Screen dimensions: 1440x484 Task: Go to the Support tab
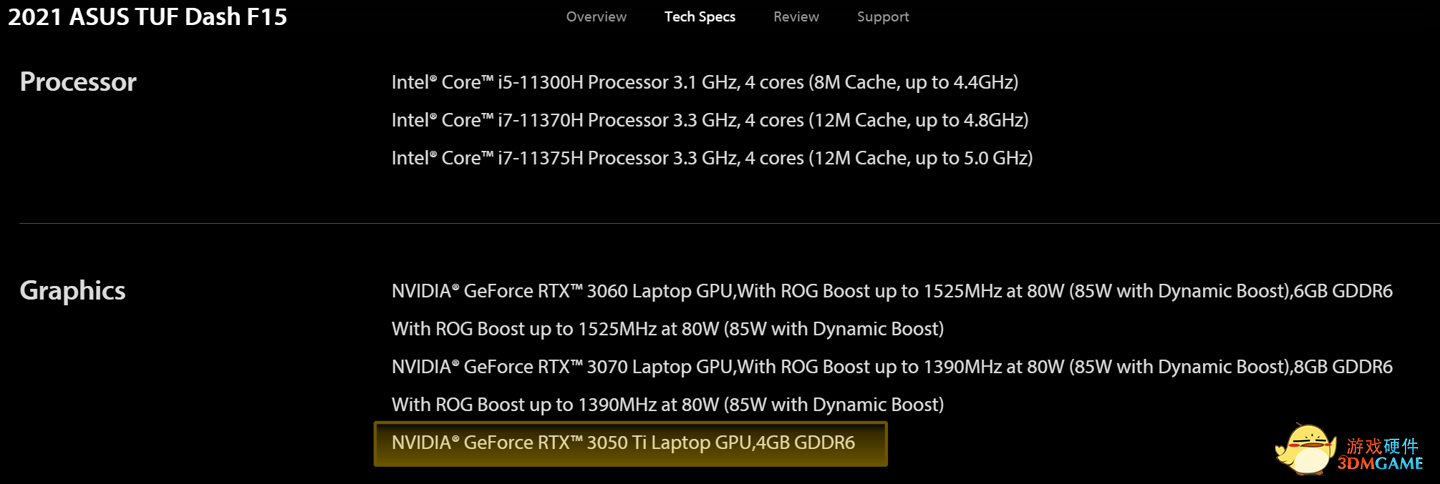click(x=883, y=17)
